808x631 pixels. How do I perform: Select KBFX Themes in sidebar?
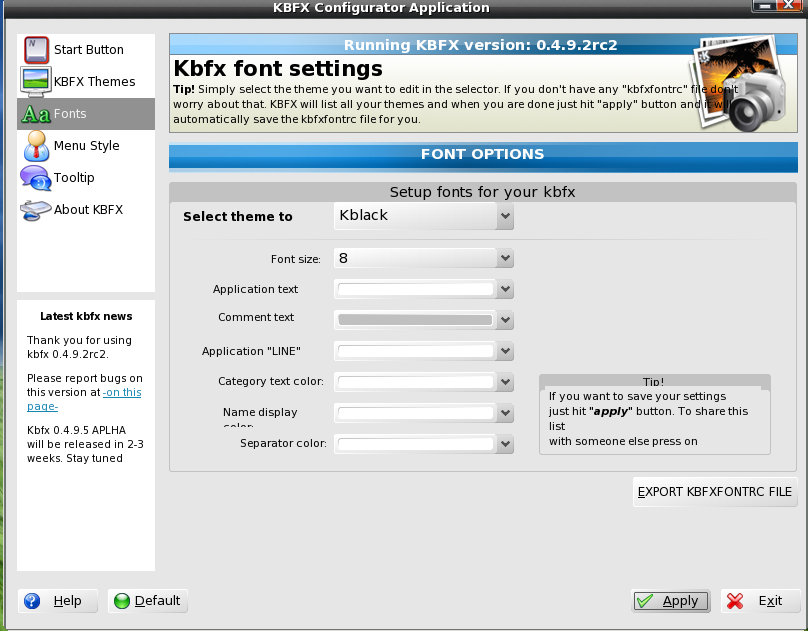coord(86,81)
